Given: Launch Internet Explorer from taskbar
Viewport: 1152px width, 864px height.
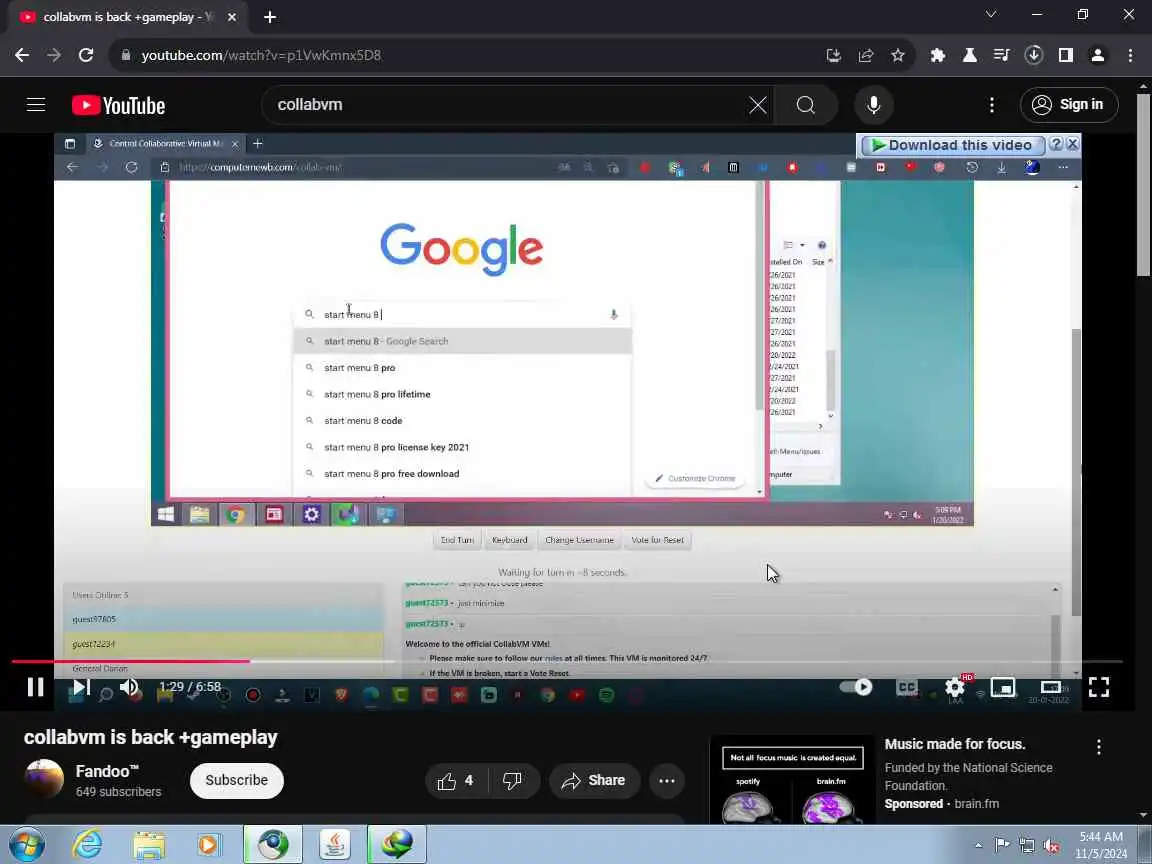Looking at the screenshot, I should (x=87, y=844).
